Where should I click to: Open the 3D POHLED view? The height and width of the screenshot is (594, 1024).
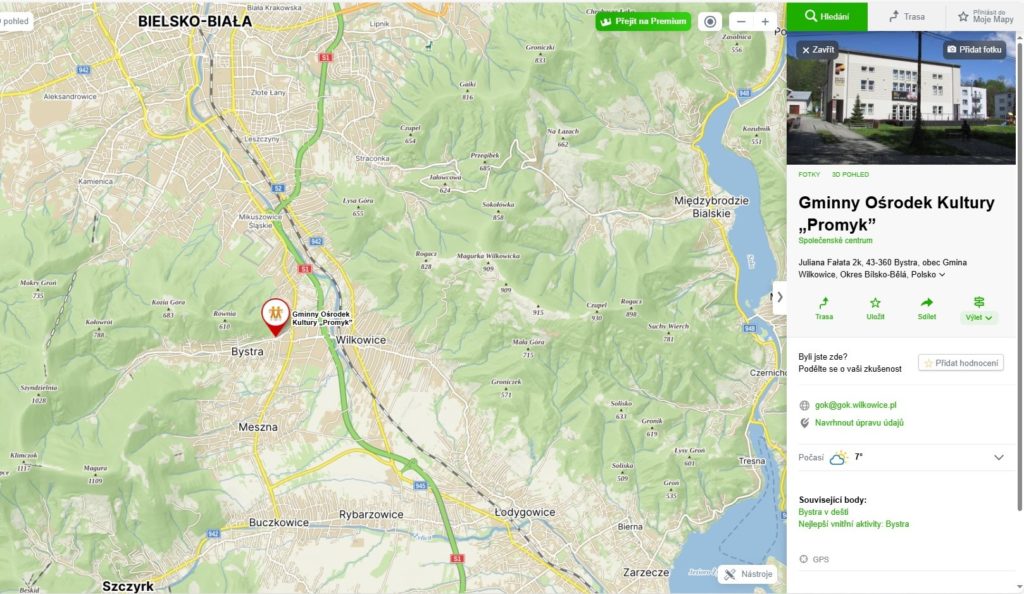850,174
